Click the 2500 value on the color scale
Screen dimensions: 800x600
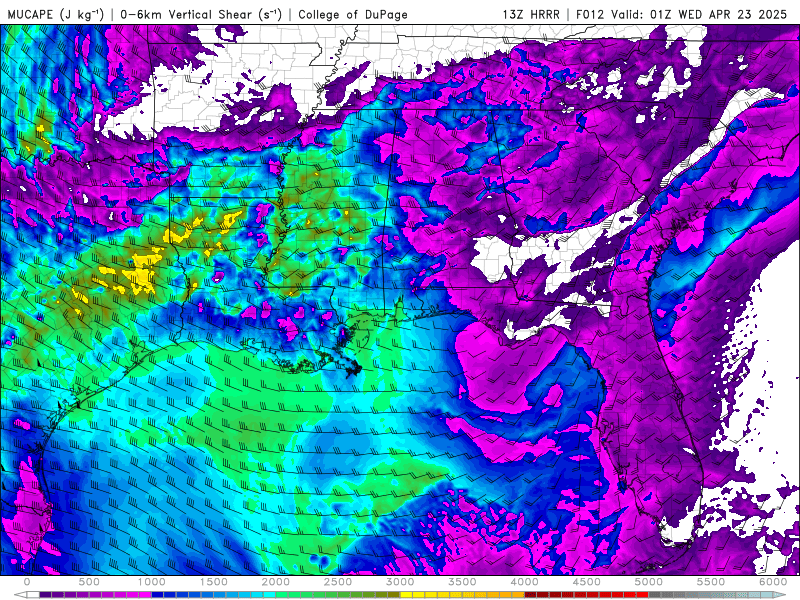[x=338, y=582]
